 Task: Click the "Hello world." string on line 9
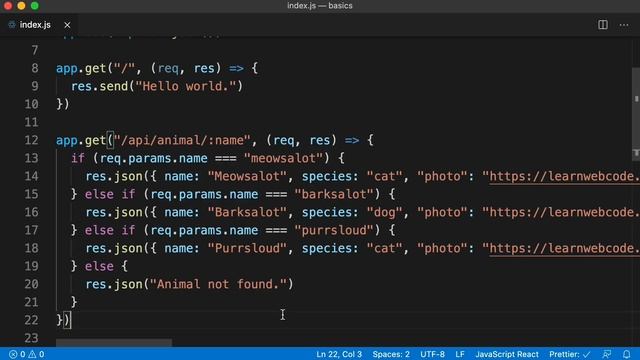point(186,87)
